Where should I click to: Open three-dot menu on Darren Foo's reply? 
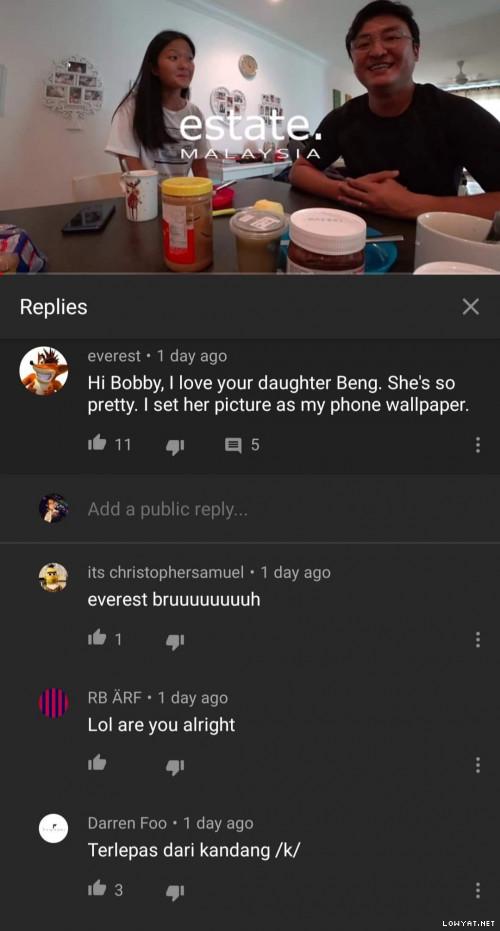pyautogui.click(x=477, y=890)
